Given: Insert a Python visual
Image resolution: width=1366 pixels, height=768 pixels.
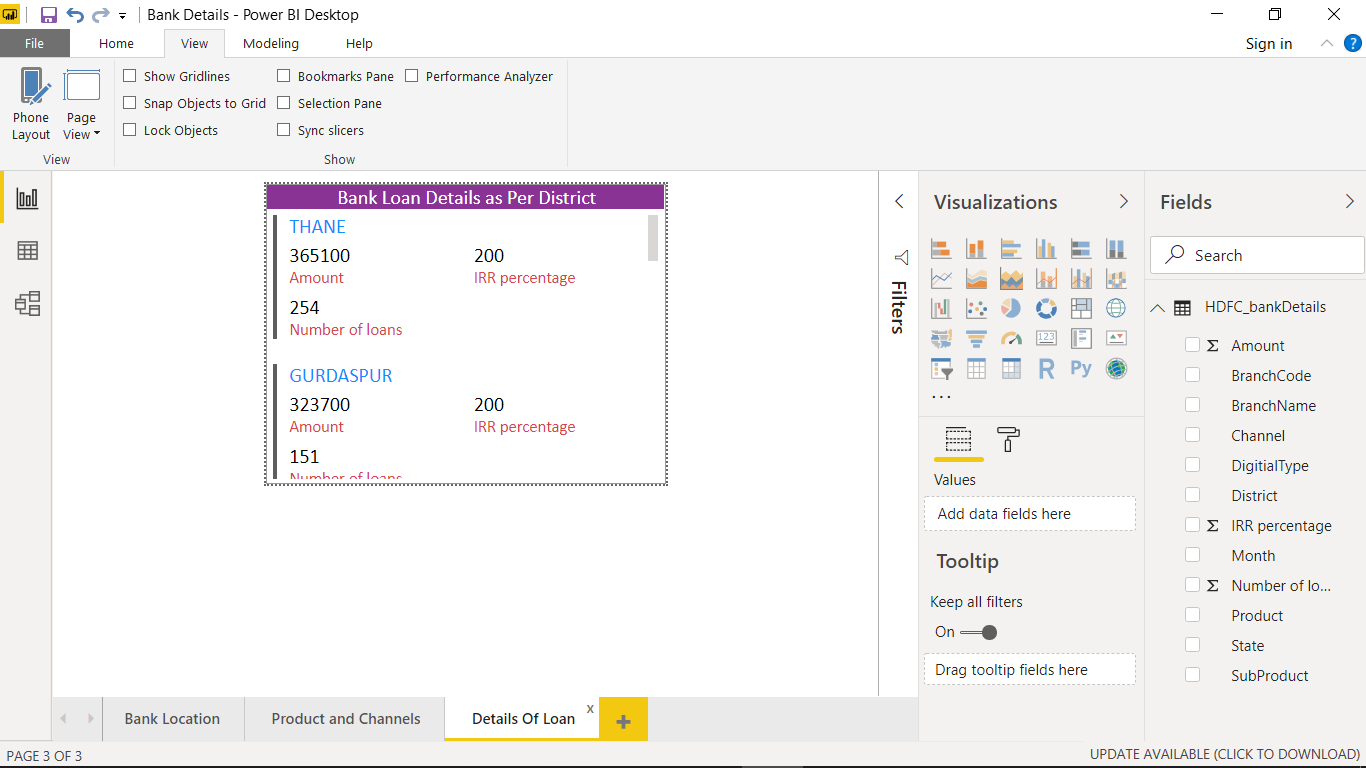Looking at the screenshot, I should click(1081, 368).
